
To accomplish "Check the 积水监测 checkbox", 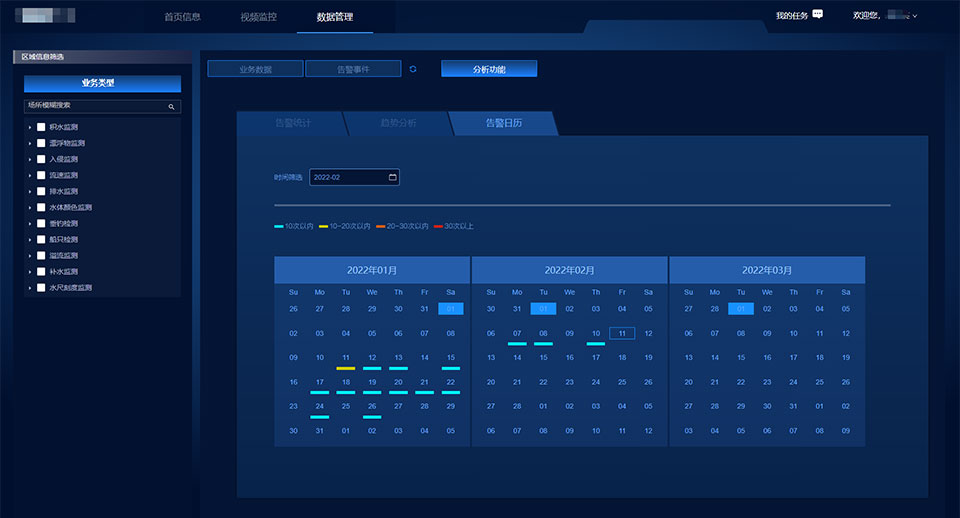I will coord(41,127).
